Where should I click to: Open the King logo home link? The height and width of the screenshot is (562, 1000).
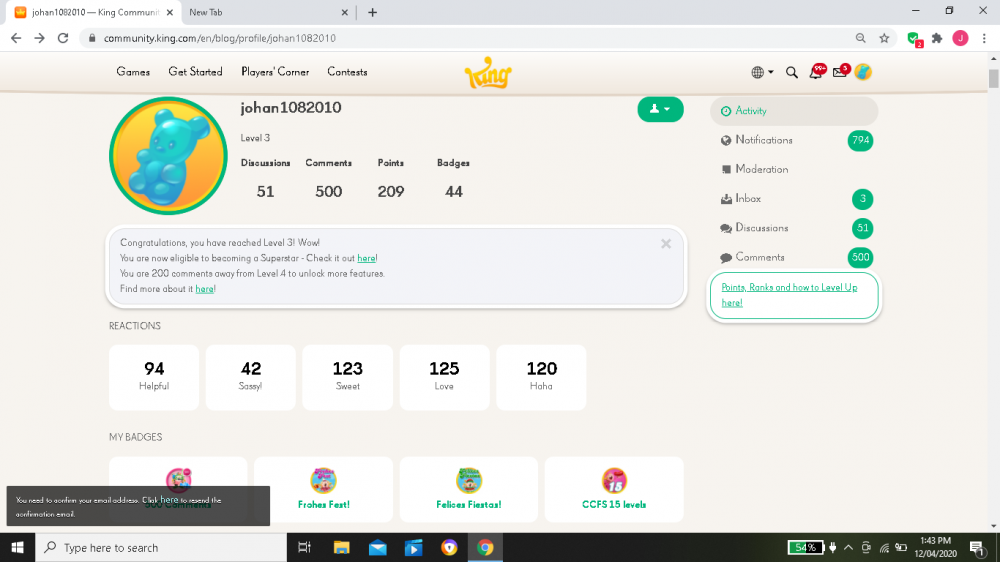point(488,73)
